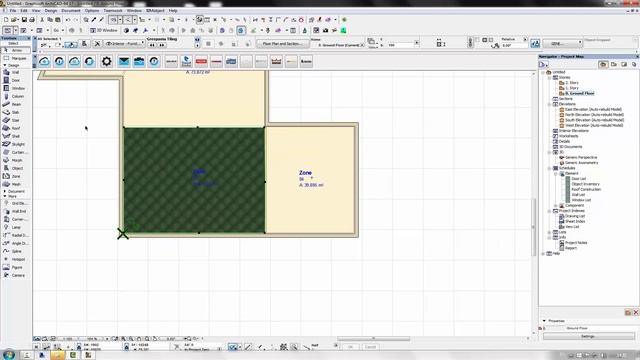Image resolution: width=640 pixels, height=360 pixels.
Task: Click the horizontal scrollbar below the floor plan
Action: point(373,339)
